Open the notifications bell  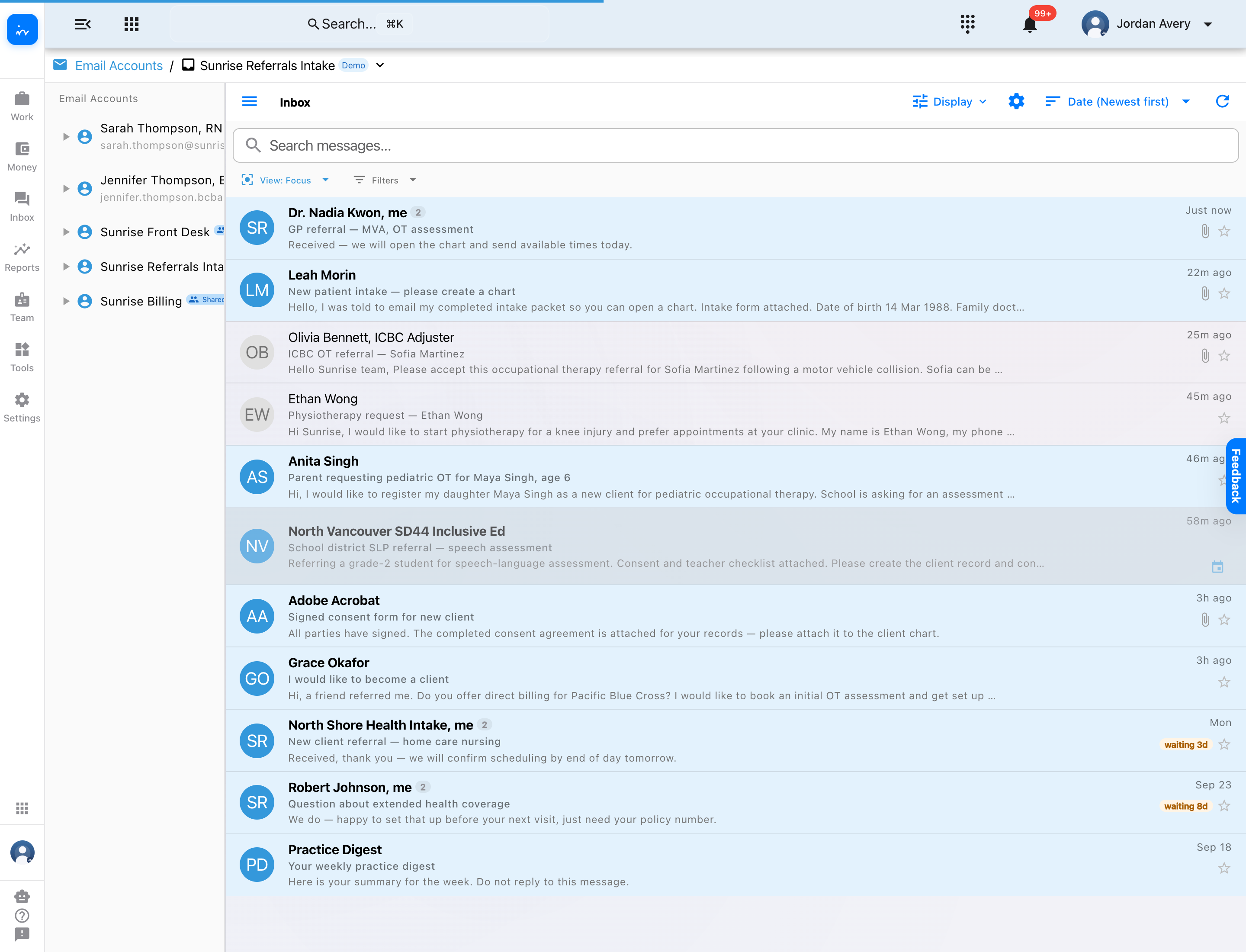pos(1030,24)
